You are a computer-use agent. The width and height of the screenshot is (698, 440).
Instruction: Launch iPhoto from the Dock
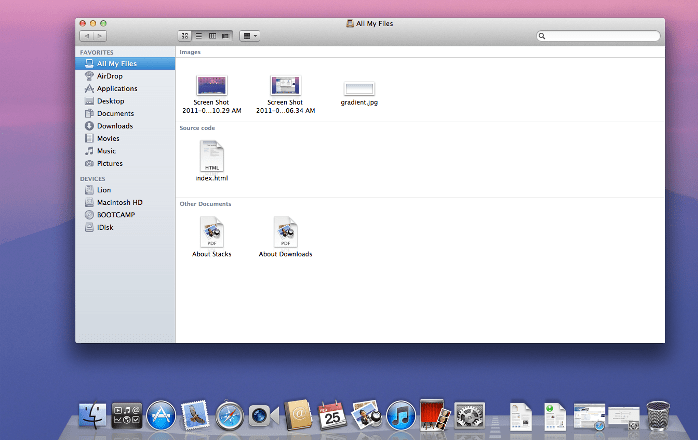367,415
